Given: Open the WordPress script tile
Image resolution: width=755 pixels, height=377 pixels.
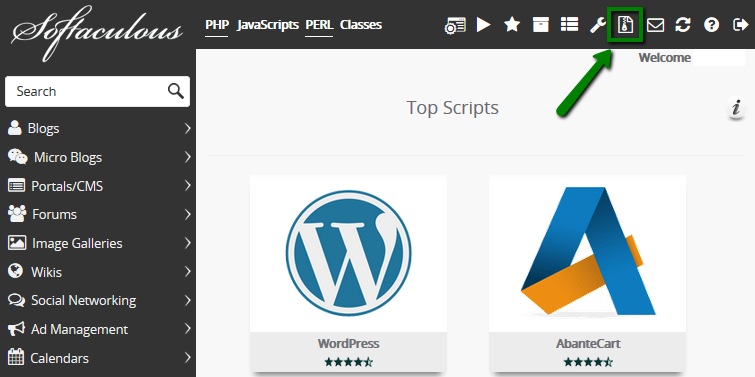Looking at the screenshot, I should 348,273.
